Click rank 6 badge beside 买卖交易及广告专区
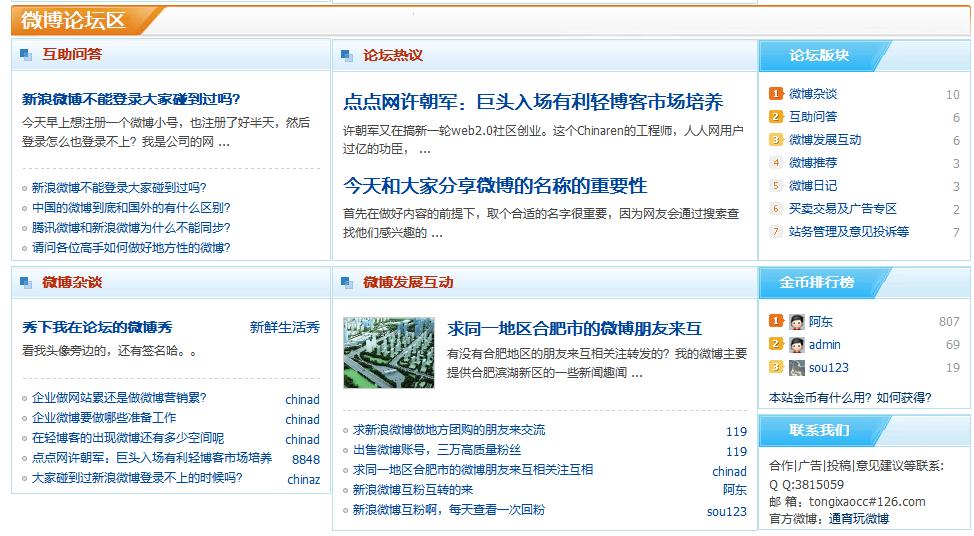974x536 pixels. [776, 209]
